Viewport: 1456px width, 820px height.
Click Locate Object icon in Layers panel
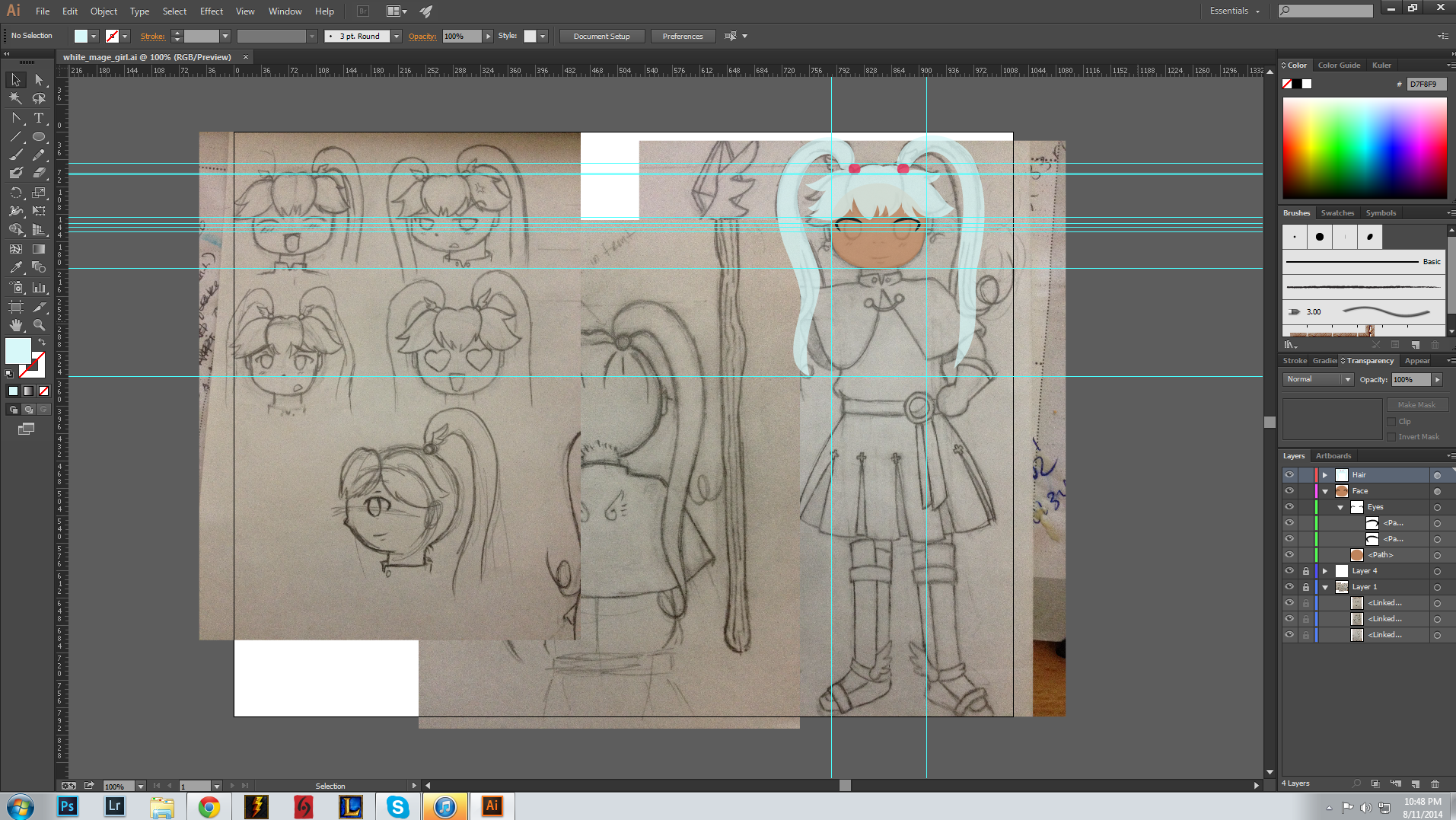[1356, 783]
